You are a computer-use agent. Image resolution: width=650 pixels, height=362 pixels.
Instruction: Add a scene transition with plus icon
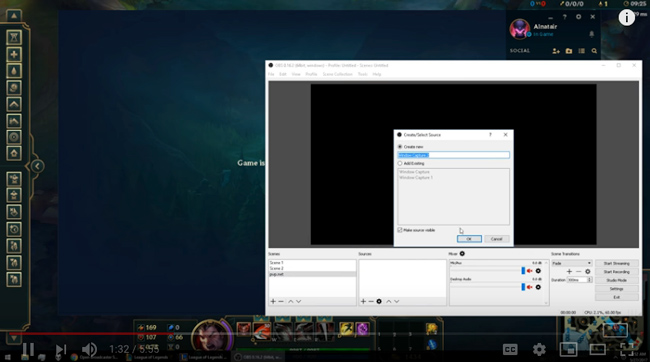pyautogui.click(x=569, y=272)
